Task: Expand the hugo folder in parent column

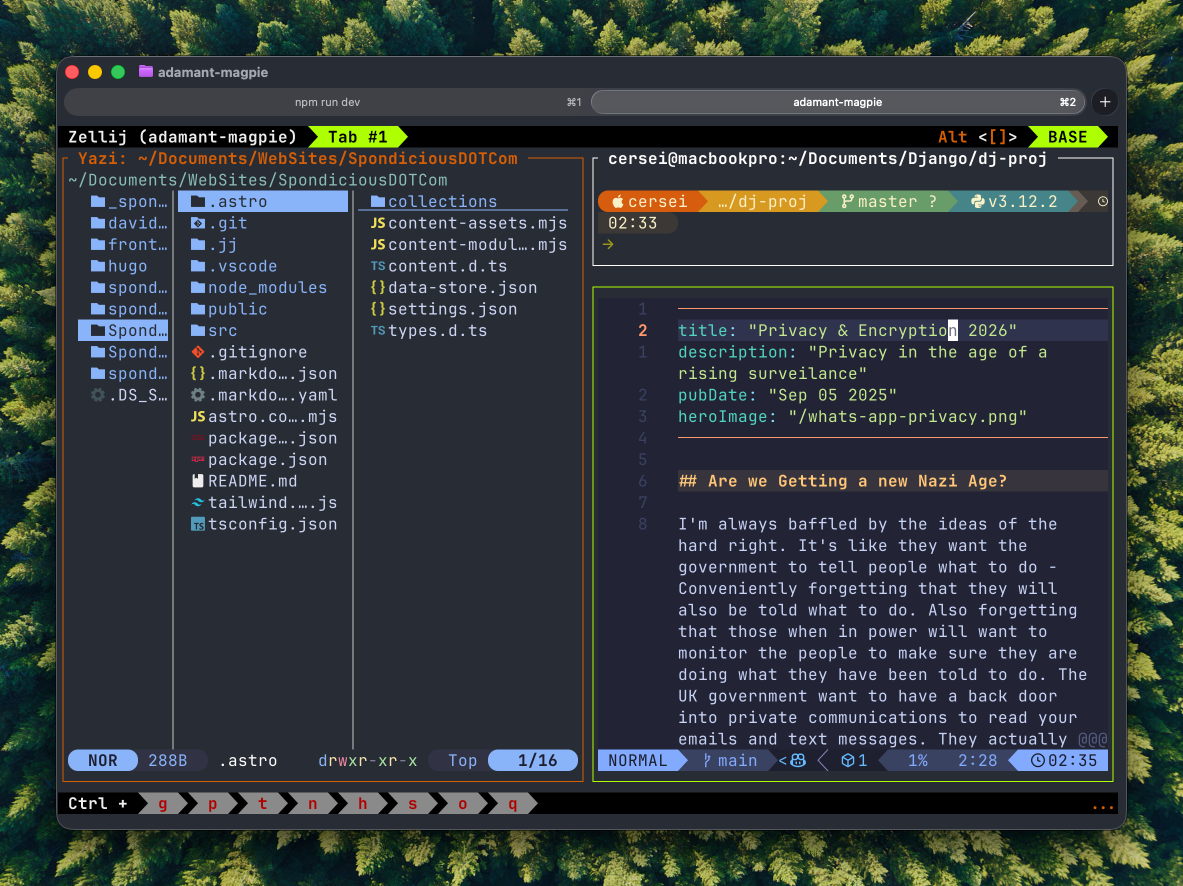Action: point(127,266)
